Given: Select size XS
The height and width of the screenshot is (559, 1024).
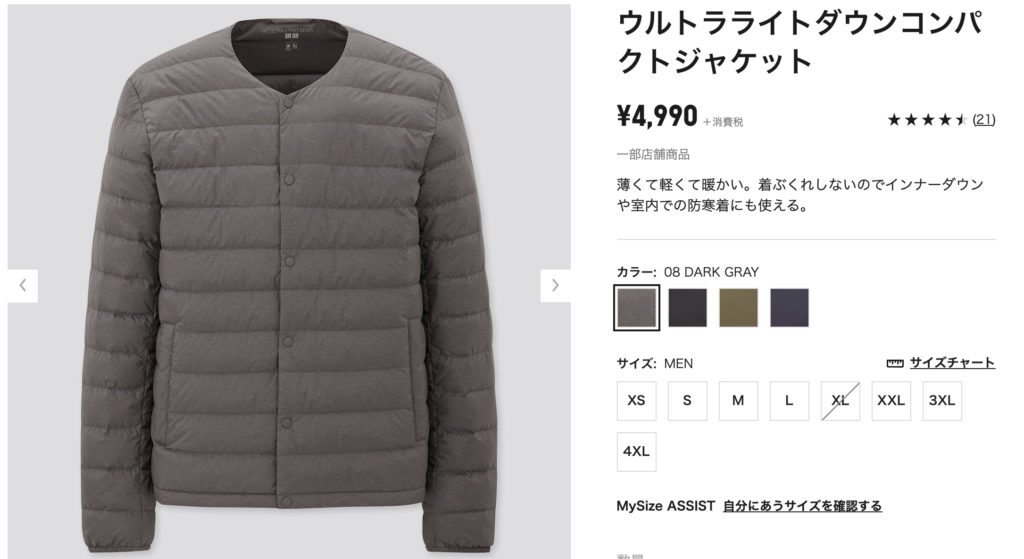Looking at the screenshot, I should 637,401.
